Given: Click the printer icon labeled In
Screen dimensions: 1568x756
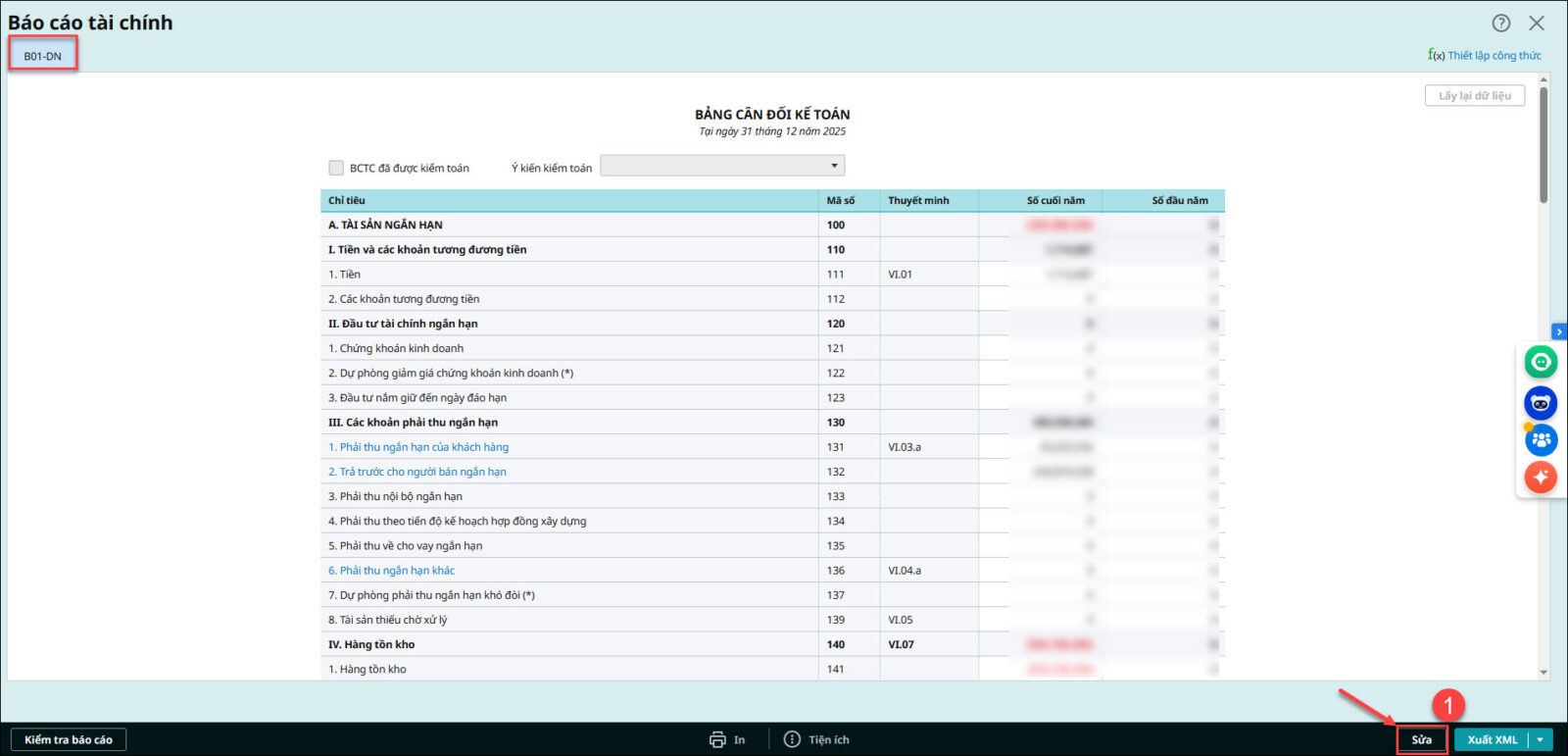Looking at the screenshot, I should tap(718, 739).
